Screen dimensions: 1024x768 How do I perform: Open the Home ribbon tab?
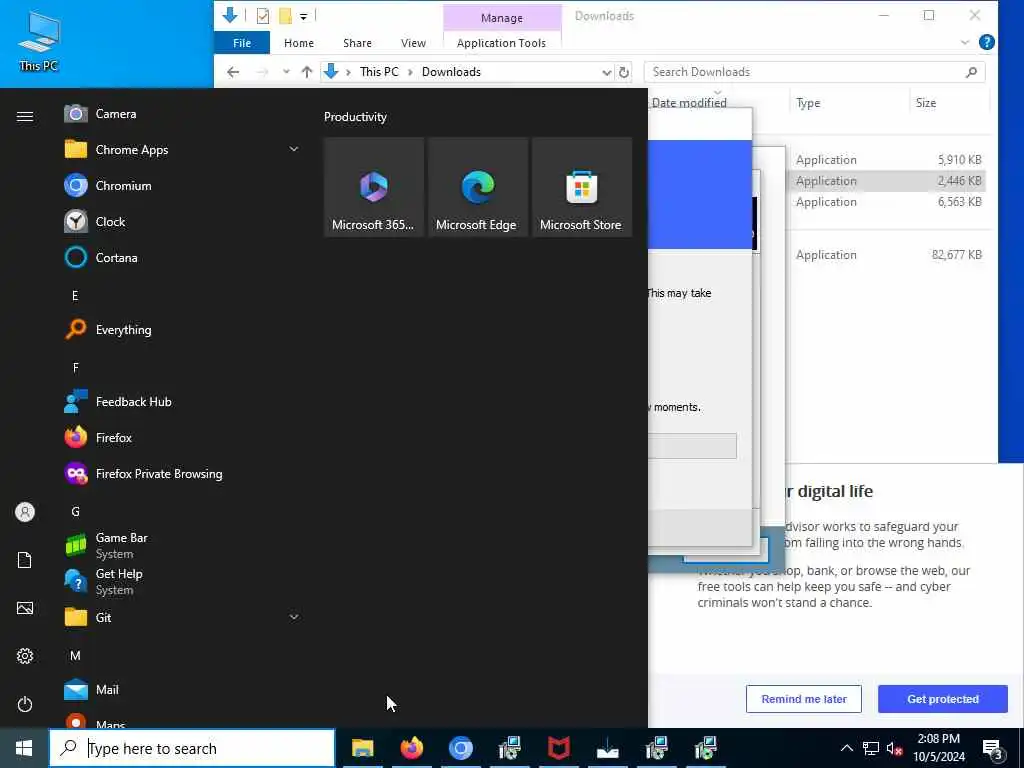coord(298,43)
